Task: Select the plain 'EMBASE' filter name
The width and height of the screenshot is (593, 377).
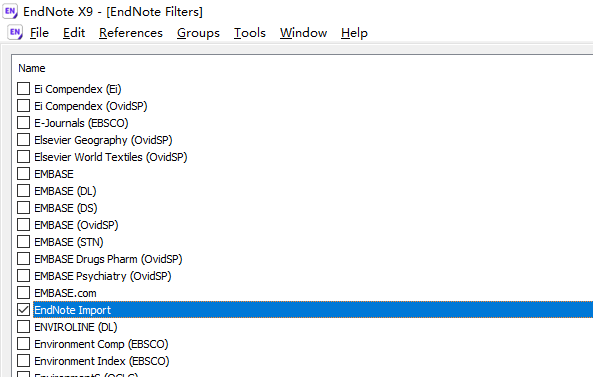Action: tap(54, 174)
